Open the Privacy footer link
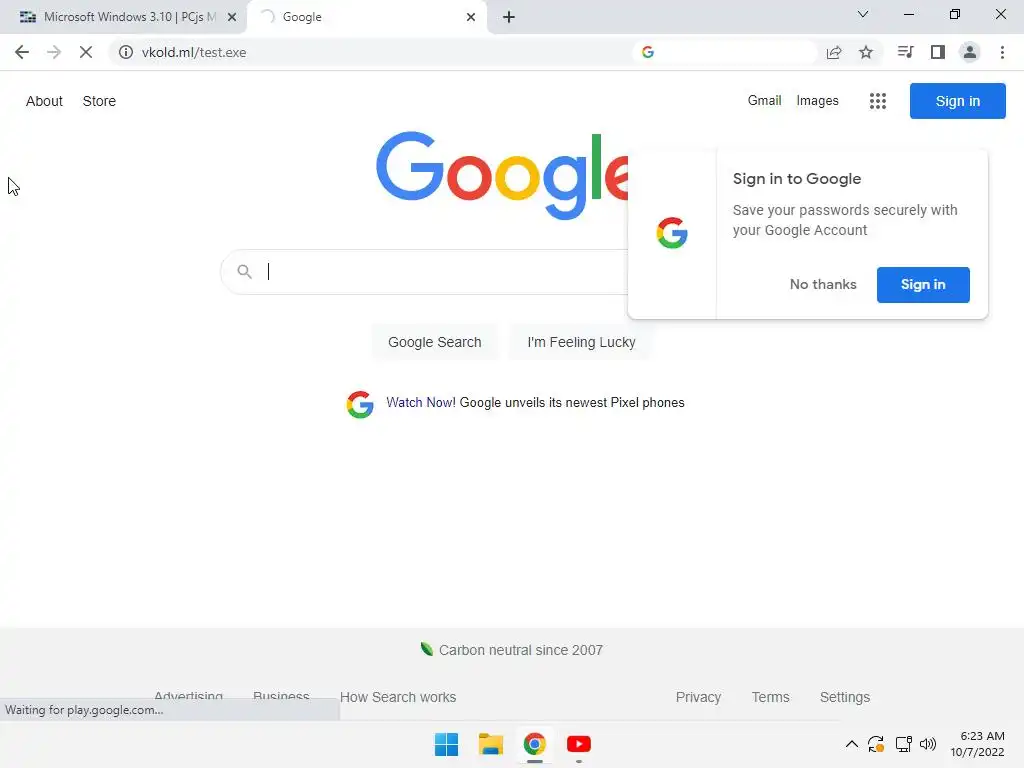The image size is (1024, 768). tap(698, 697)
